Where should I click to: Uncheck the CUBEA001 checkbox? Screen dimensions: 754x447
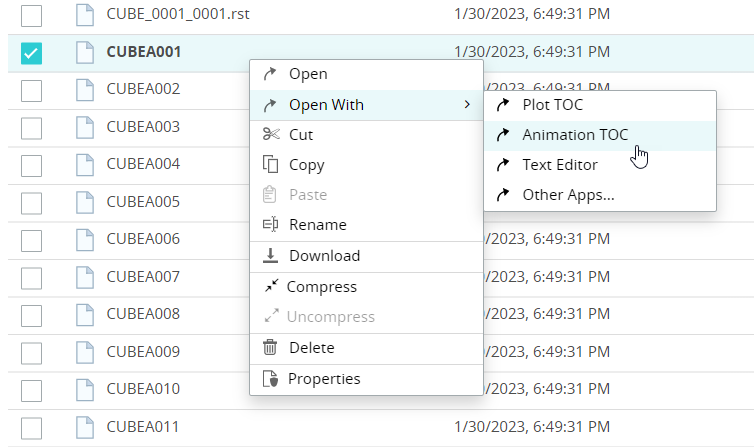click(x=31, y=52)
